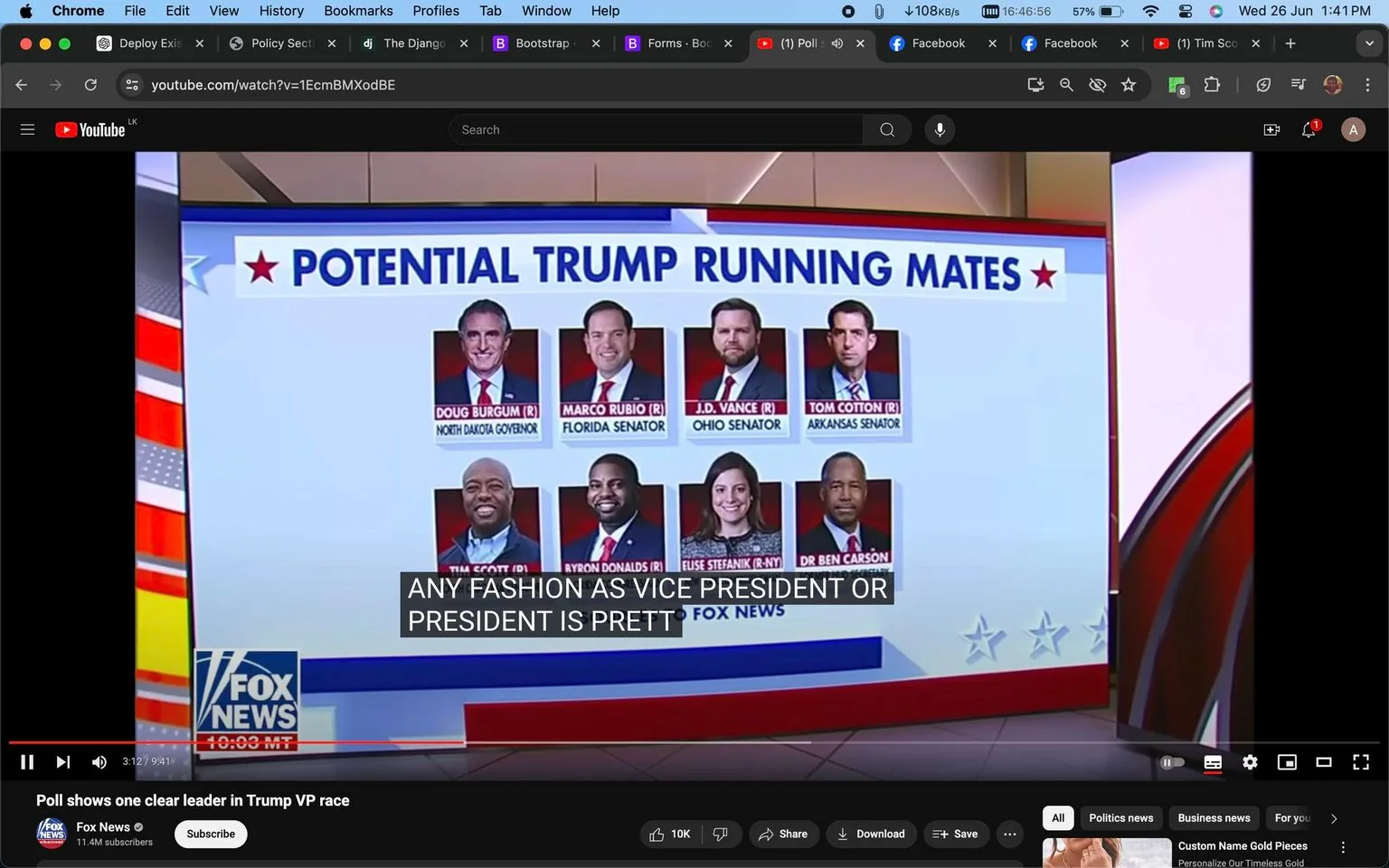
Task: Open the Wi-Fi status menu
Action: (x=1150, y=11)
